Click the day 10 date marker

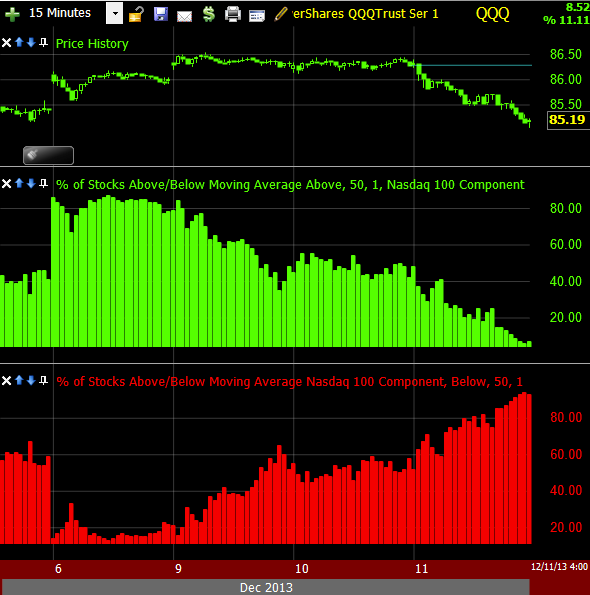302,568
